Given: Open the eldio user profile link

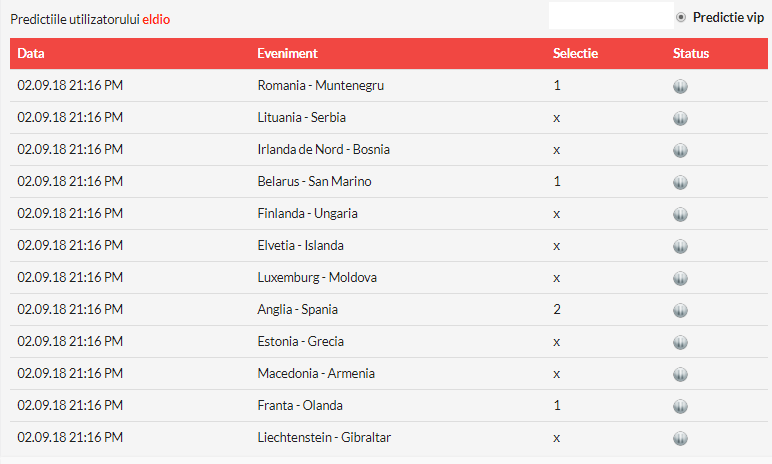Looking at the screenshot, I should point(157,19).
